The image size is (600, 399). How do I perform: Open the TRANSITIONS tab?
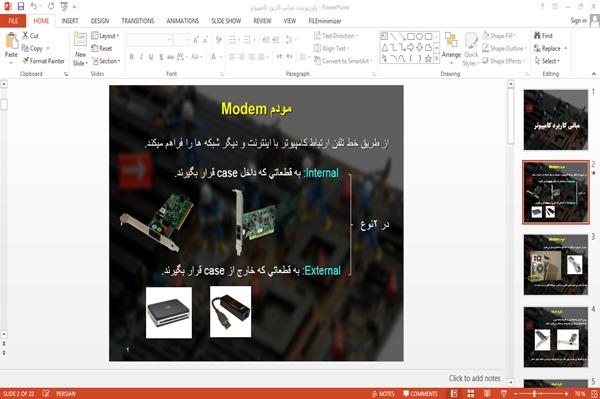pyautogui.click(x=138, y=21)
